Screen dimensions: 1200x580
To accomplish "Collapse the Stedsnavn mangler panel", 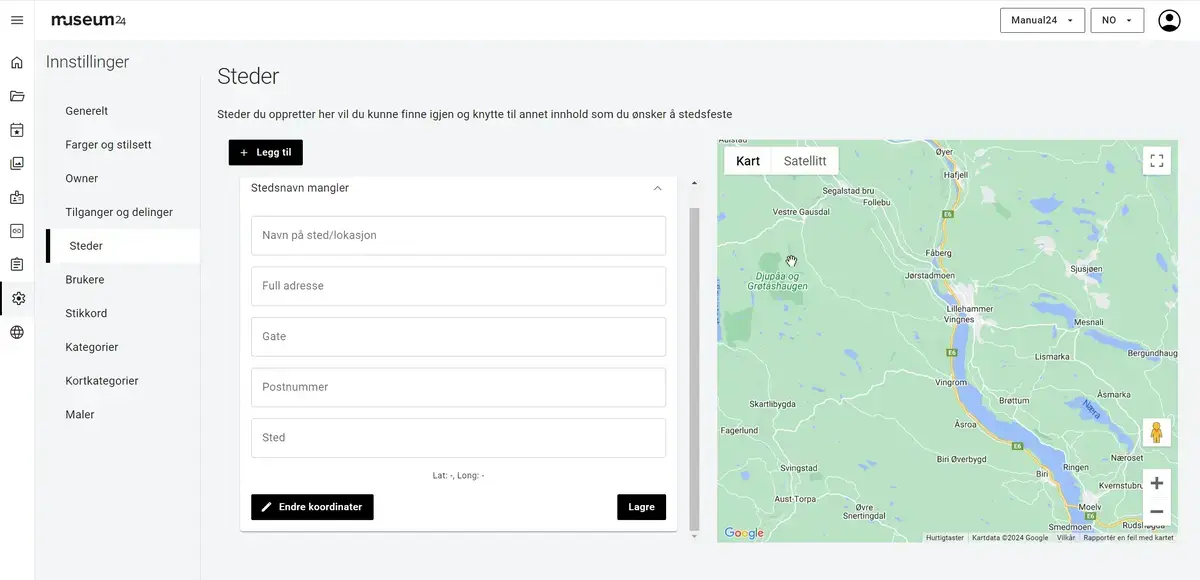I will (657, 188).
